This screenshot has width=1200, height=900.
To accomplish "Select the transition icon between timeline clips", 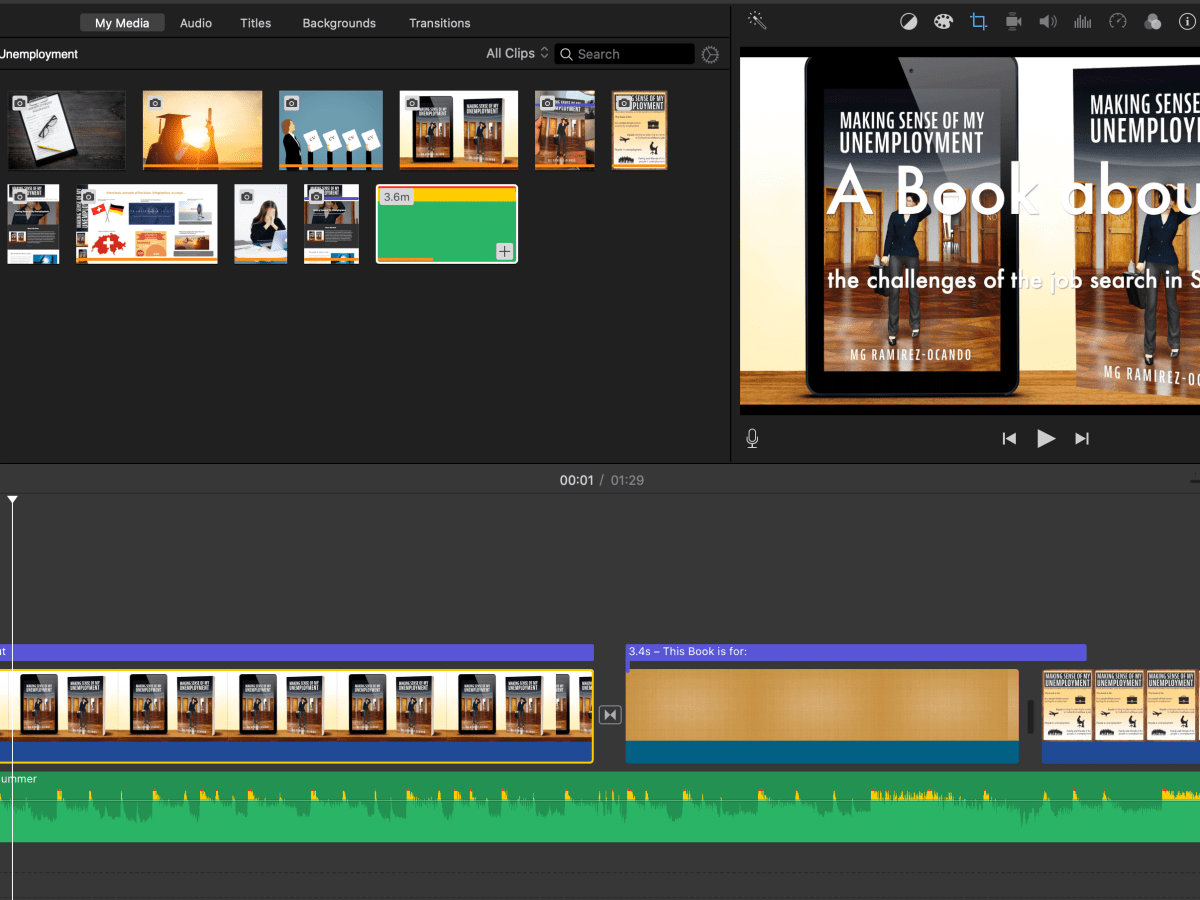I will coord(610,715).
